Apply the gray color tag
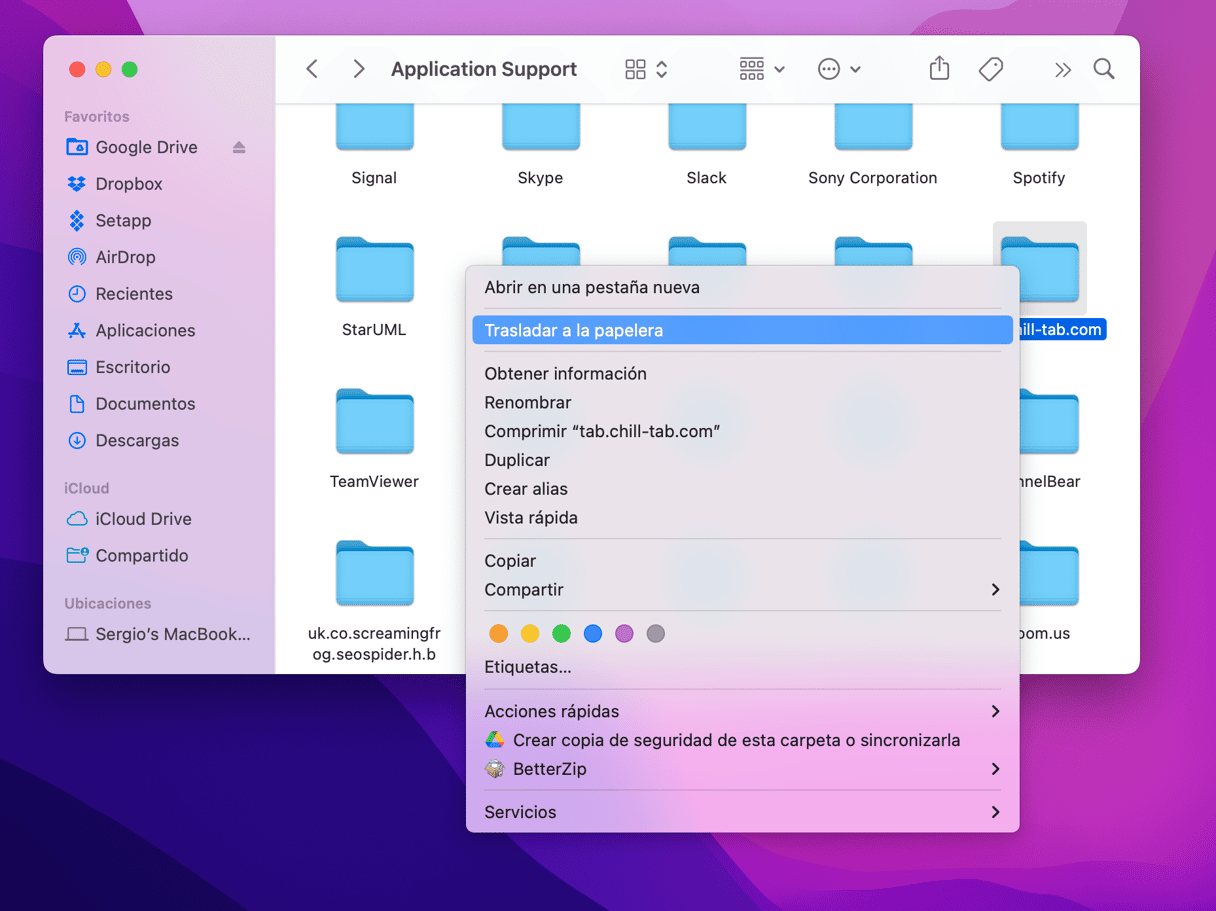This screenshot has width=1216, height=911. click(656, 633)
